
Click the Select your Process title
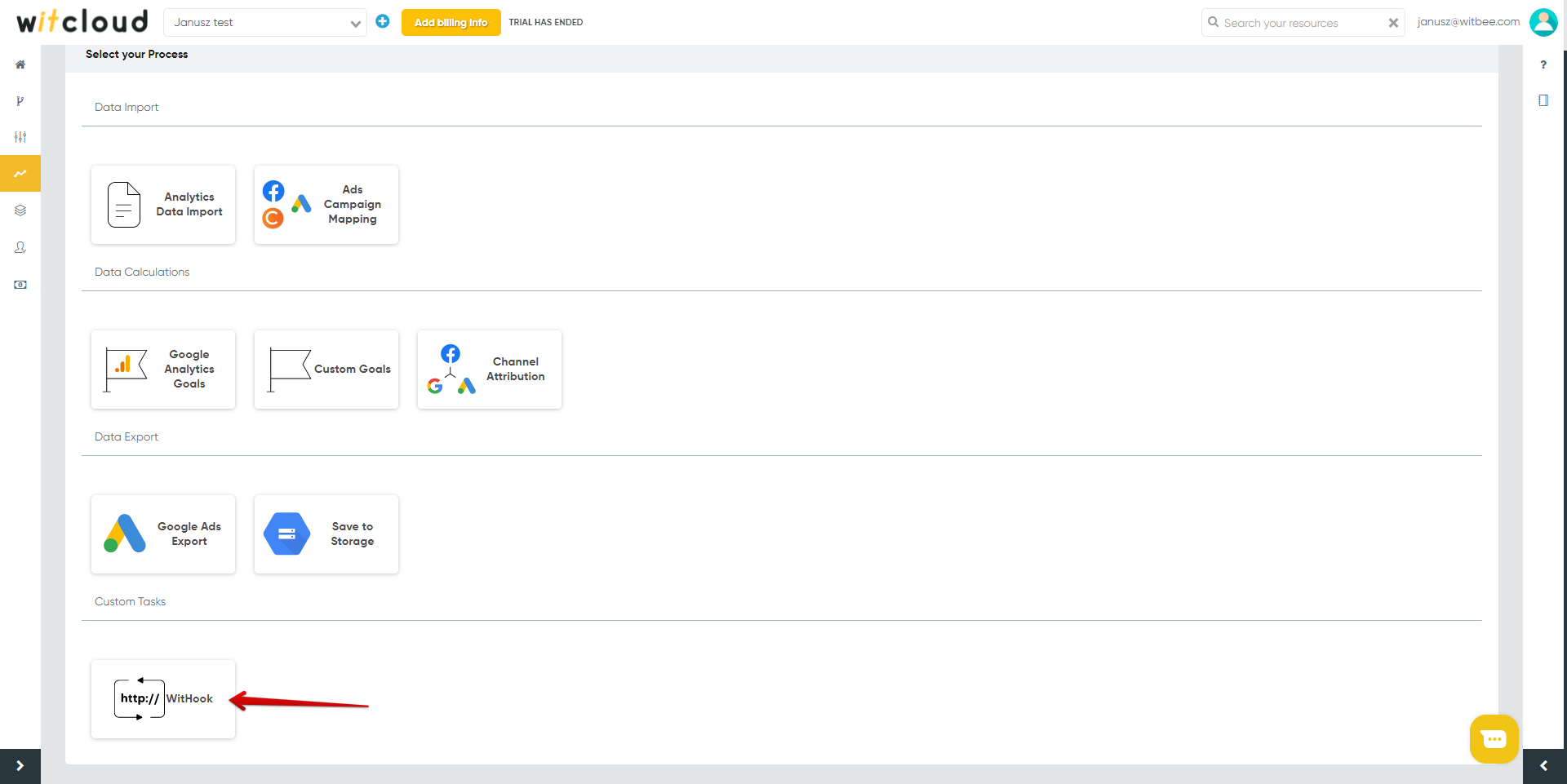click(x=137, y=54)
